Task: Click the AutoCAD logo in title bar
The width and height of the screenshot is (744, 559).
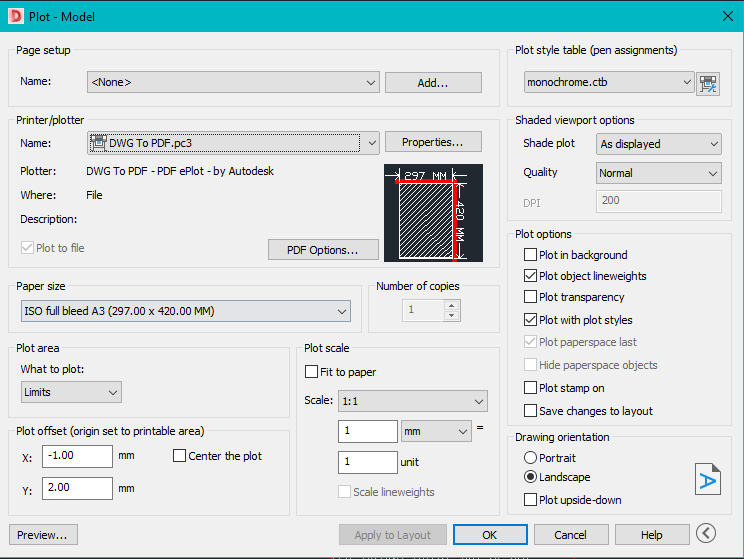Action: point(16,15)
